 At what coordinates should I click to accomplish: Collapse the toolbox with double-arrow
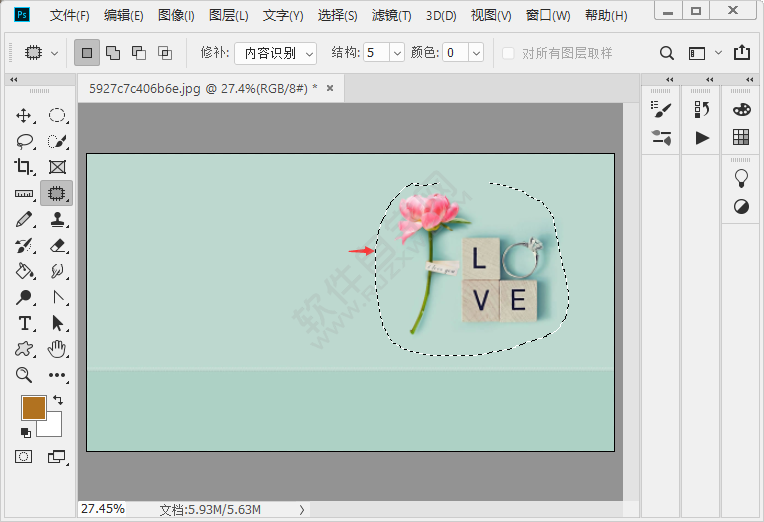click(14, 79)
